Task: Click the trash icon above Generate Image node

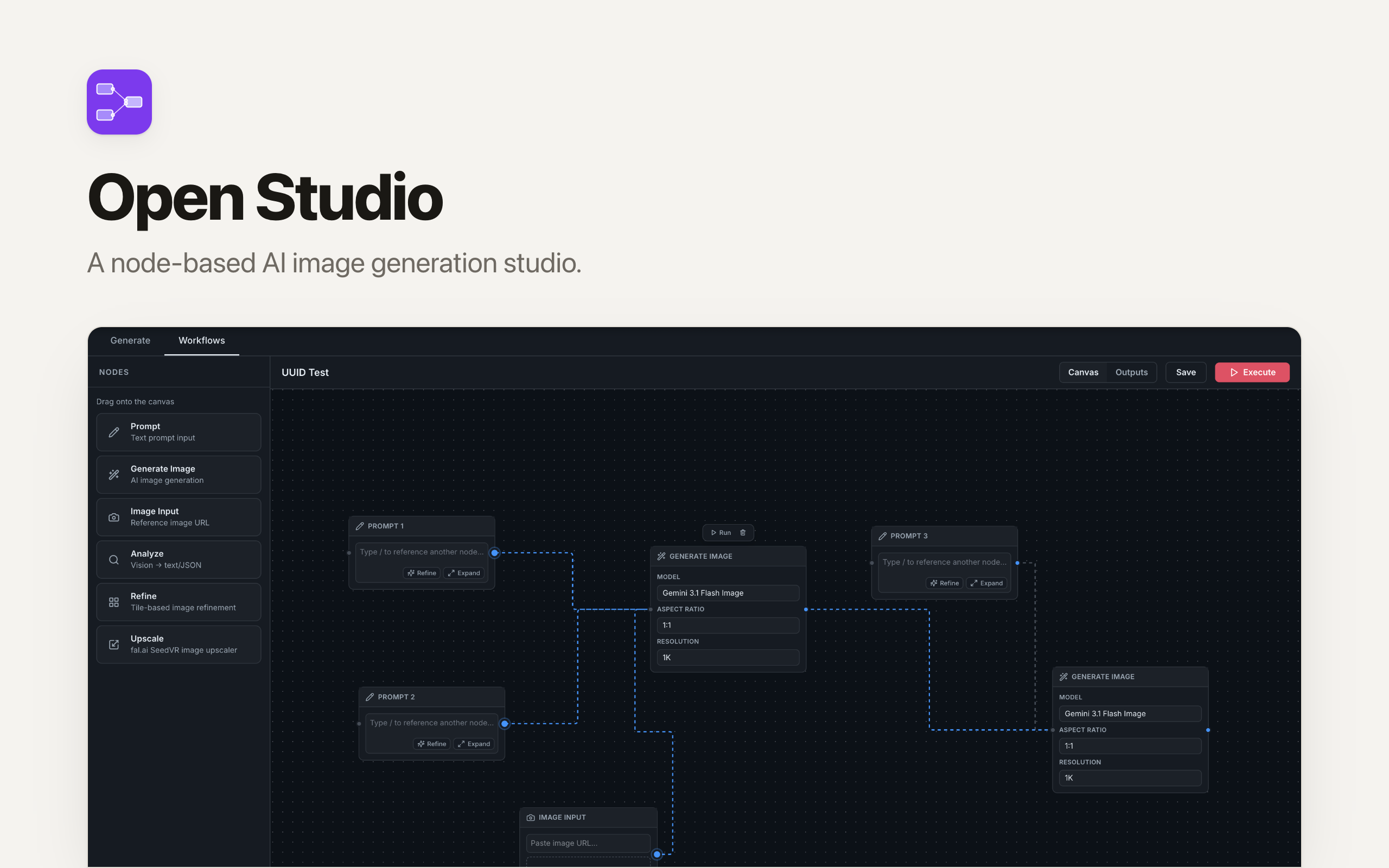Action: click(x=743, y=533)
